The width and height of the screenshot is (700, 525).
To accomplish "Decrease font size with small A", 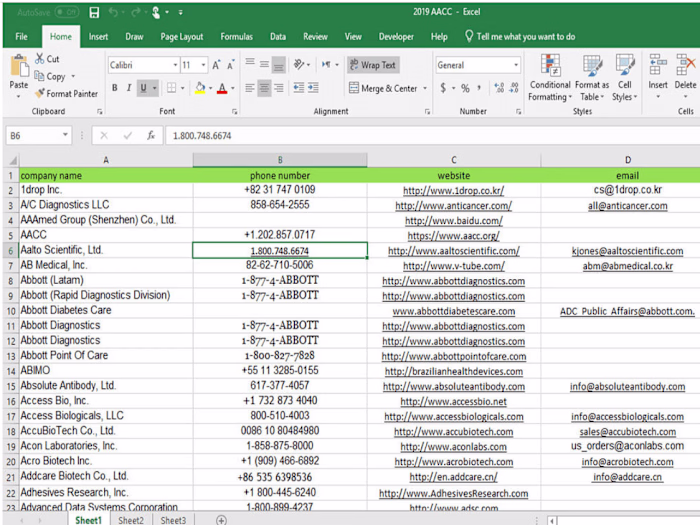I will pos(230,65).
